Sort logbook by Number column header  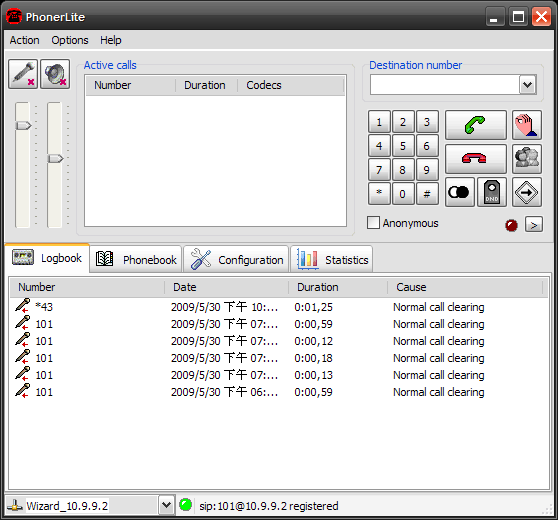[87, 287]
